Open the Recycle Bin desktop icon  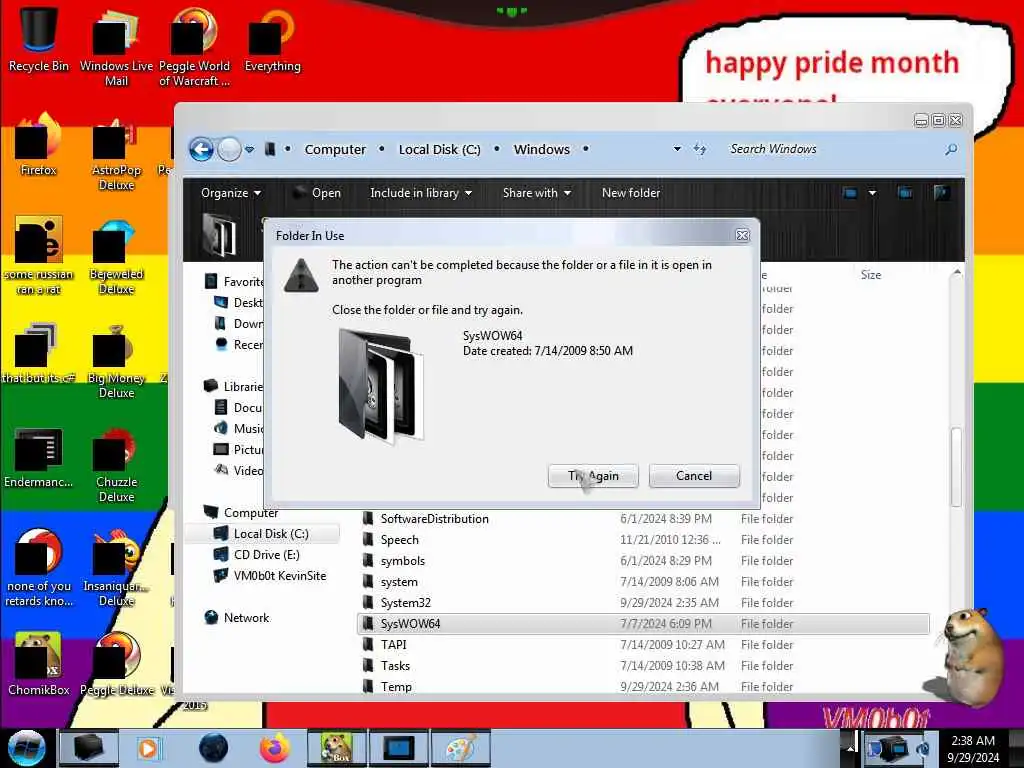(x=39, y=39)
